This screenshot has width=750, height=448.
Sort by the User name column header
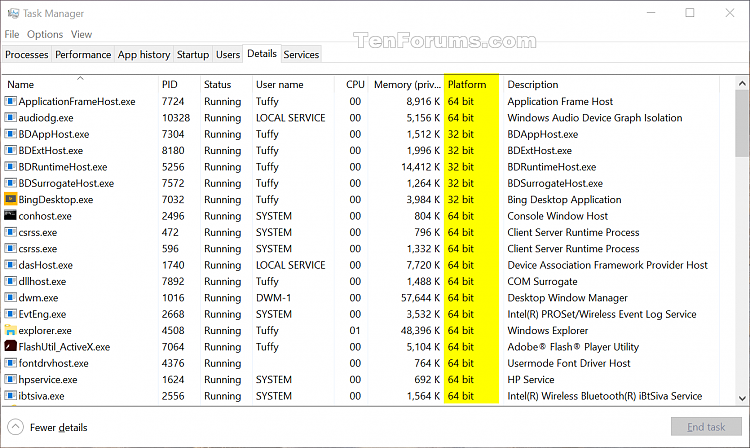293,84
